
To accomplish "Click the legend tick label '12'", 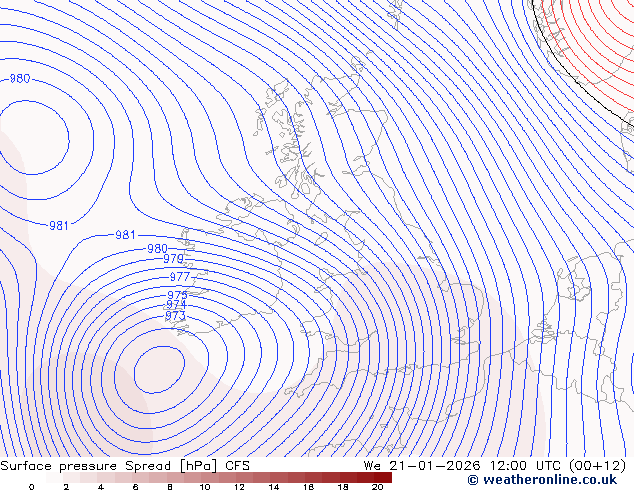I will click(239, 487).
